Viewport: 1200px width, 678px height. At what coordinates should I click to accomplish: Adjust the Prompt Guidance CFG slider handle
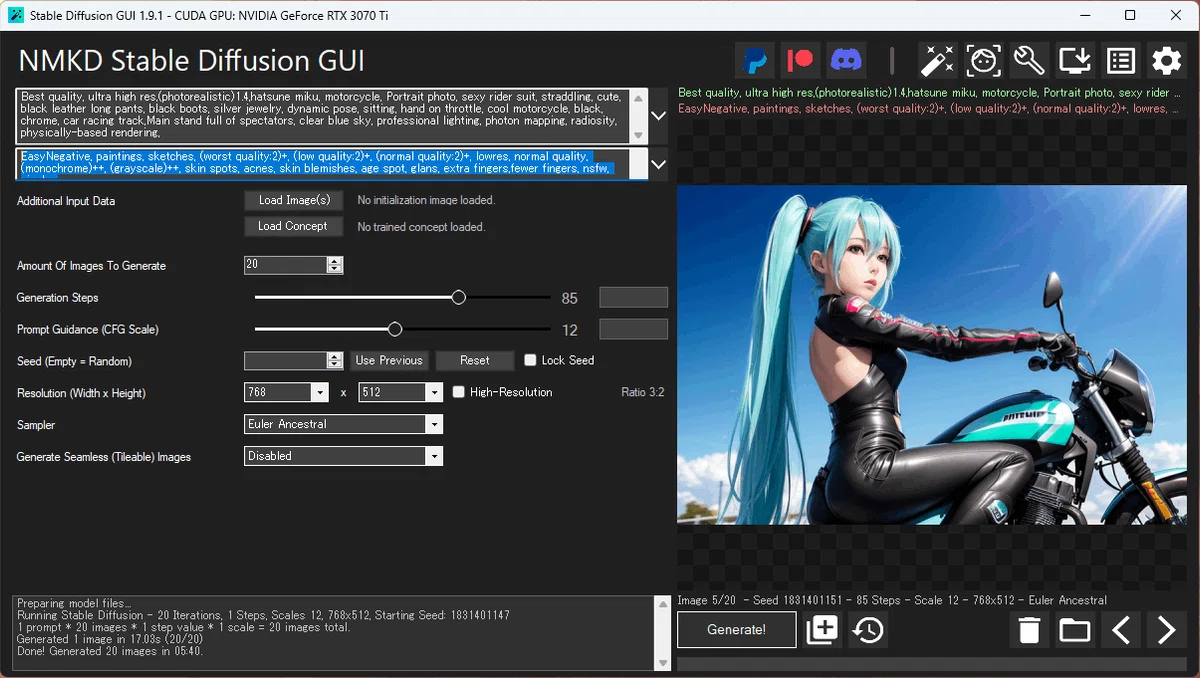pos(395,329)
